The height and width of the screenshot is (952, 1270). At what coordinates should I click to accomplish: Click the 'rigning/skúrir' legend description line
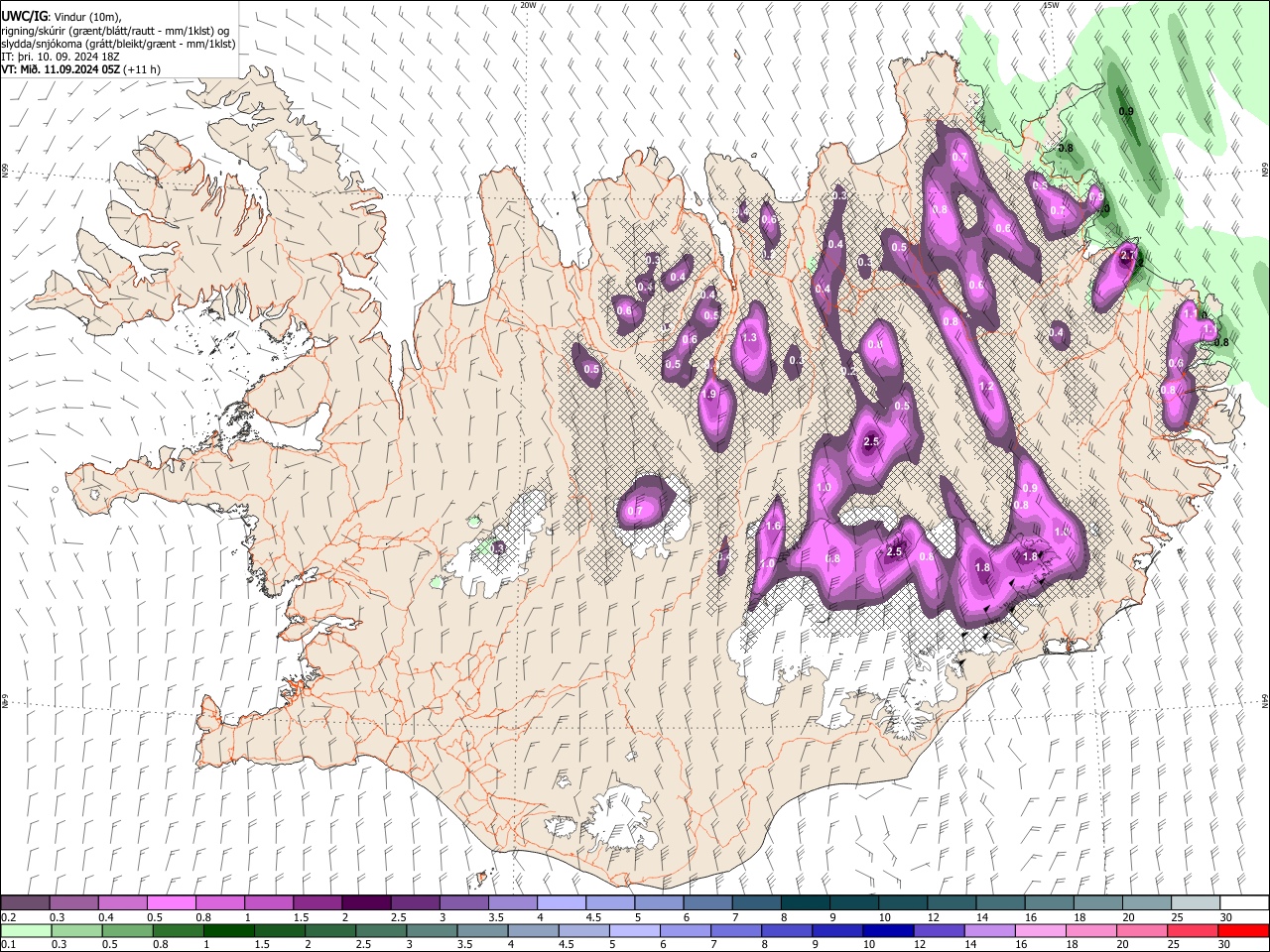tap(116, 31)
